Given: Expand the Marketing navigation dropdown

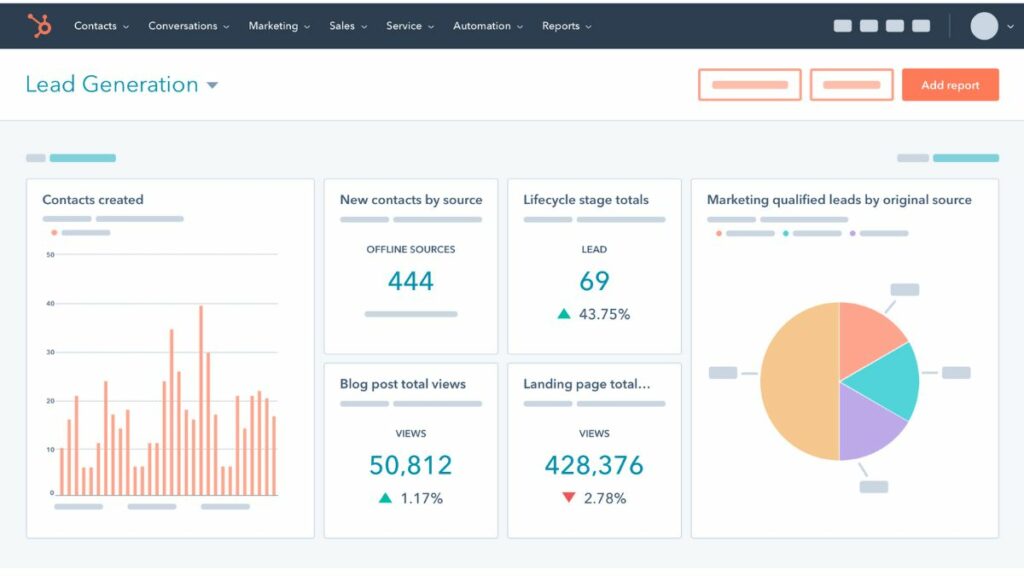Looking at the screenshot, I should pyautogui.click(x=279, y=26).
